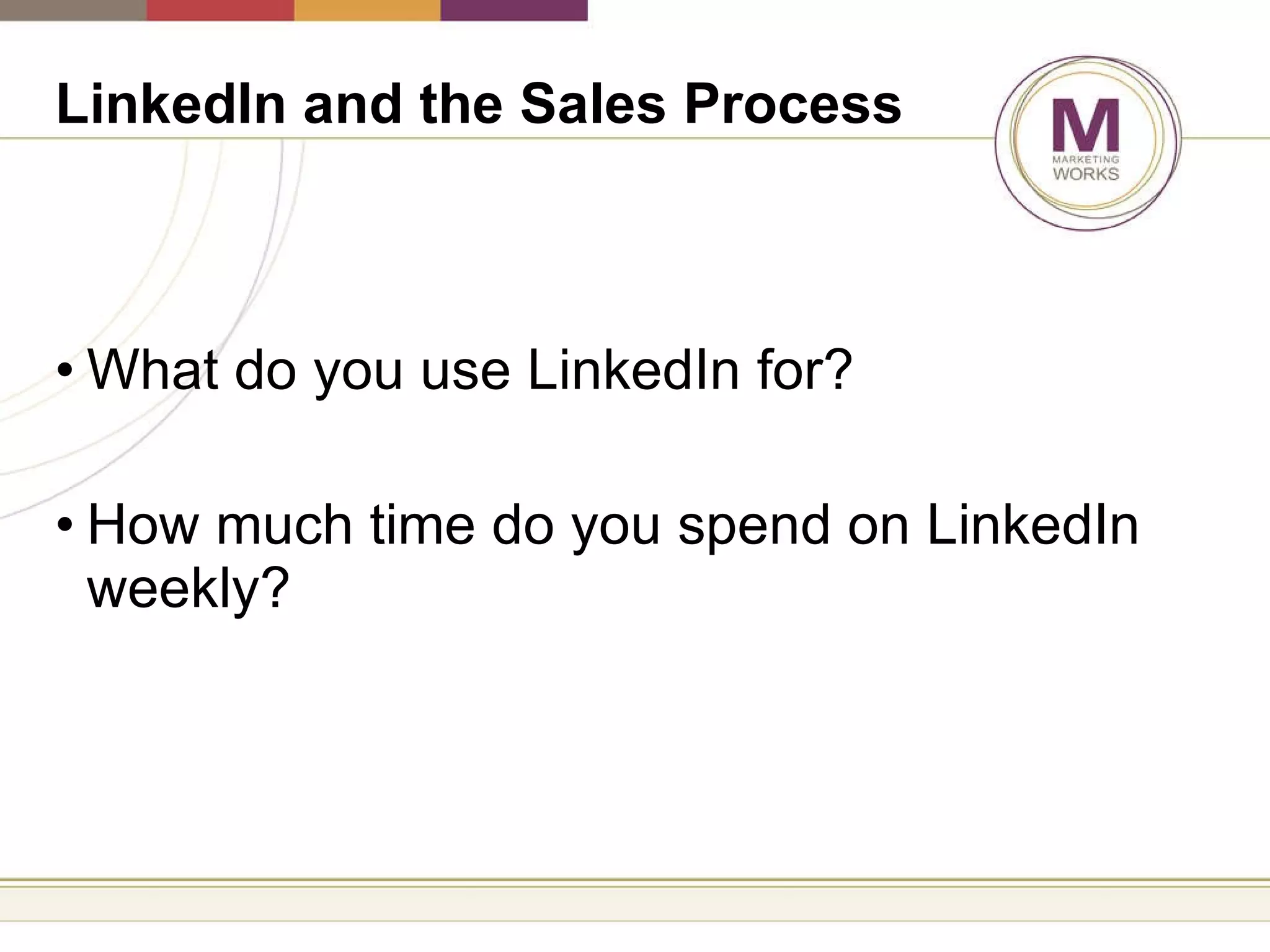This screenshot has height=952, width=1270.
Task: Click the 'WORKS' text in the logo
Action: click(1086, 174)
